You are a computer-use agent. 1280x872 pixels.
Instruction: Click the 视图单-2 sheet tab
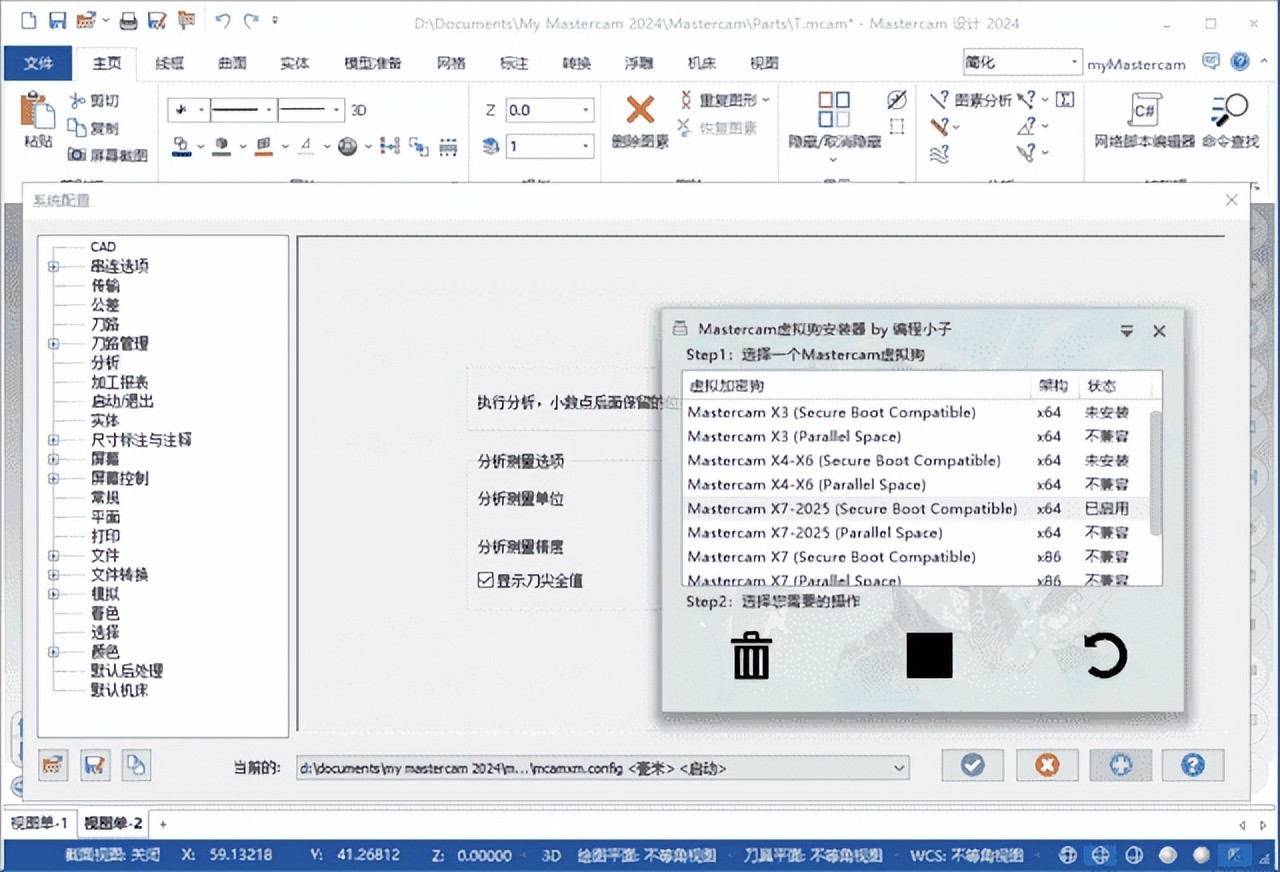pyautogui.click(x=113, y=824)
